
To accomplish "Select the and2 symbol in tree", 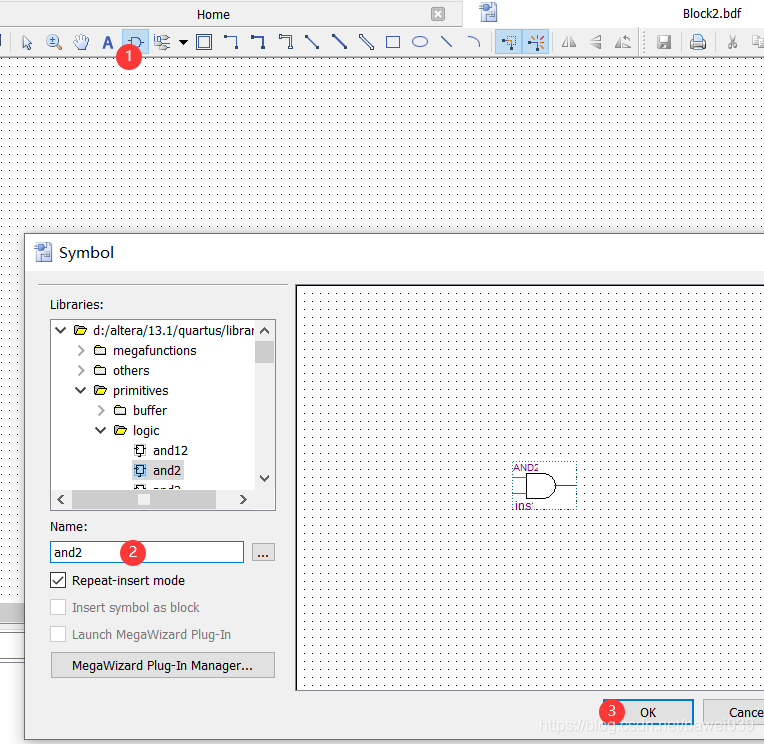I will point(158,470).
